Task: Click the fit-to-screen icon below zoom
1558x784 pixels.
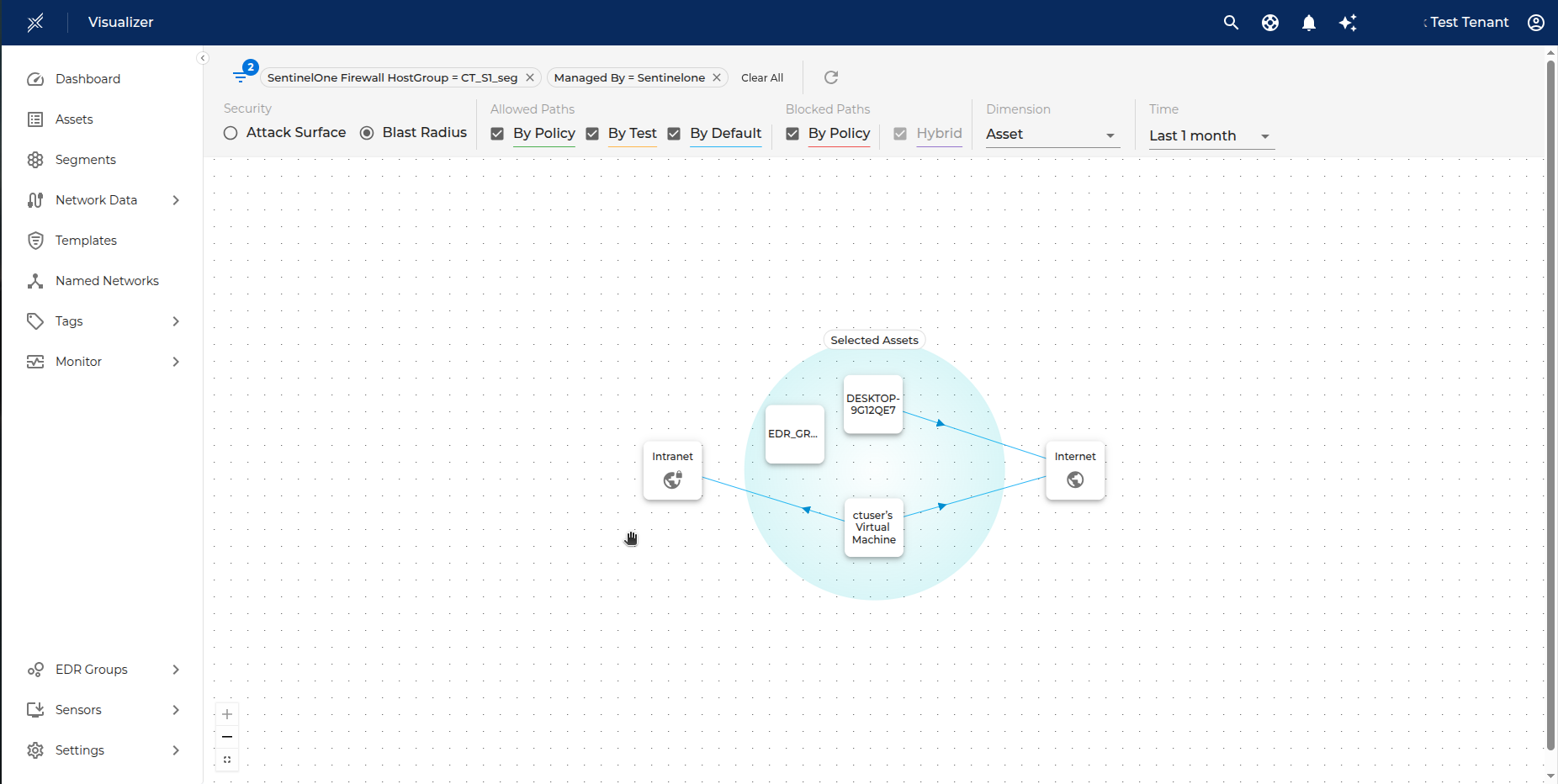Action: click(x=227, y=760)
